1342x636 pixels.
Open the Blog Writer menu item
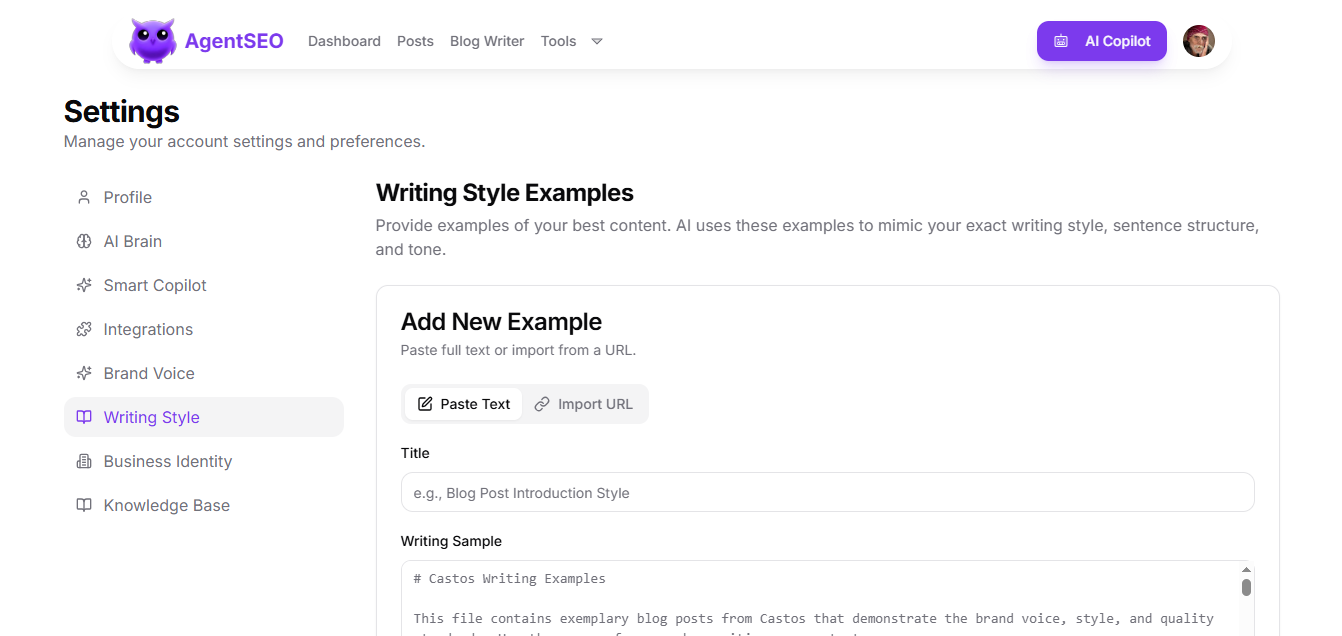(x=487, y=41)
